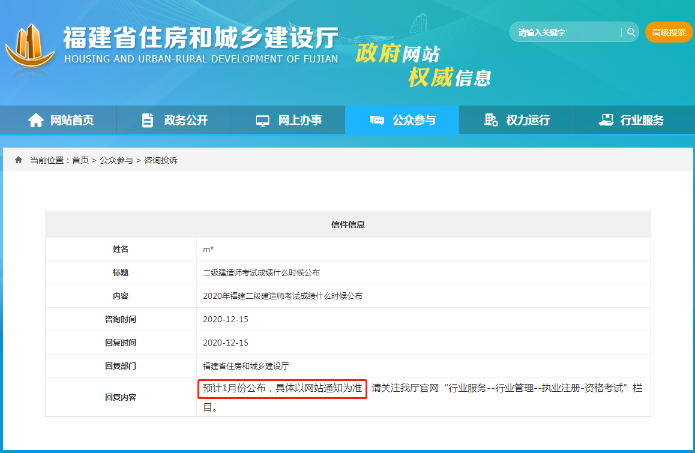Go to 公众参与 in the breadcrumb
Screen dimensions: 695x453
coord(116,160)
